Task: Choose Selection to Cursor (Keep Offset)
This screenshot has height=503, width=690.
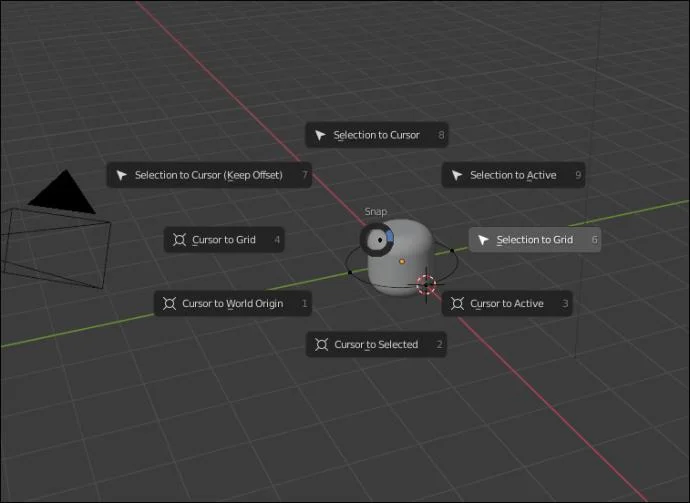Action: coord(209,175)
